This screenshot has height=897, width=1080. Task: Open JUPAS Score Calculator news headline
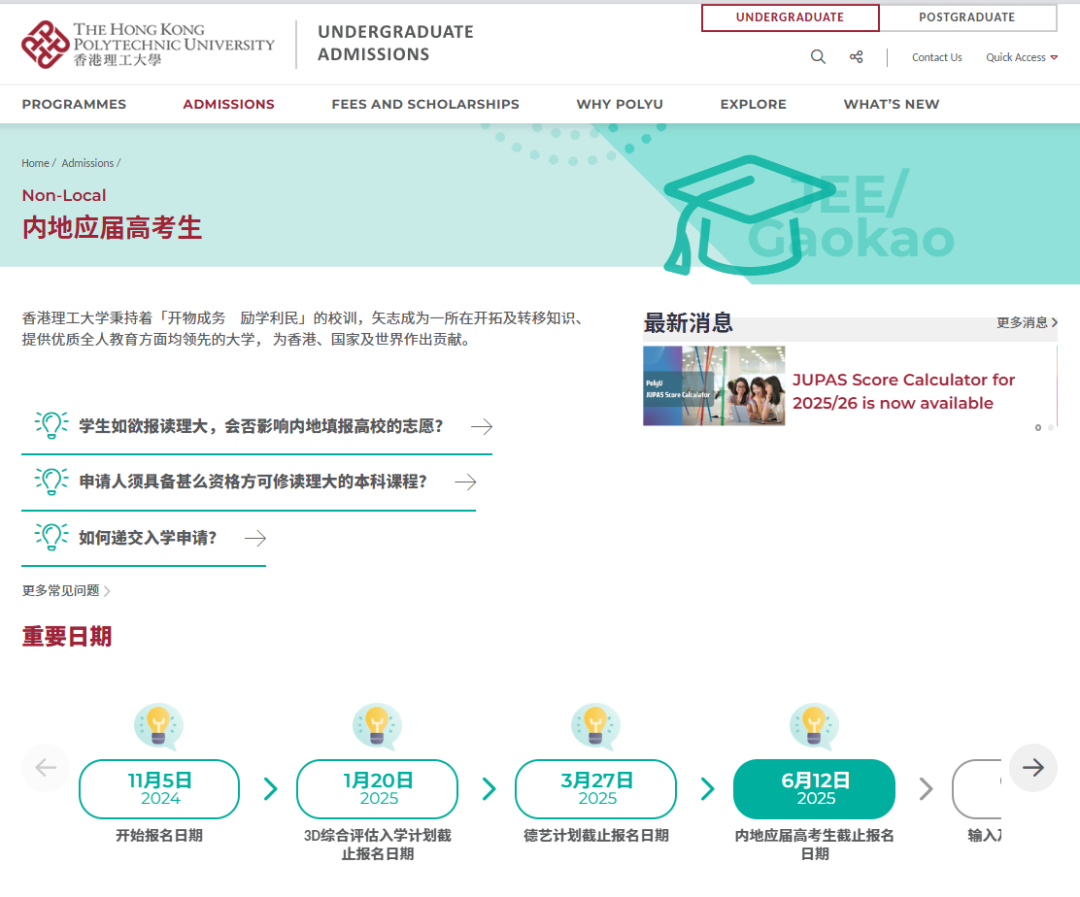(x=904, y=391)
